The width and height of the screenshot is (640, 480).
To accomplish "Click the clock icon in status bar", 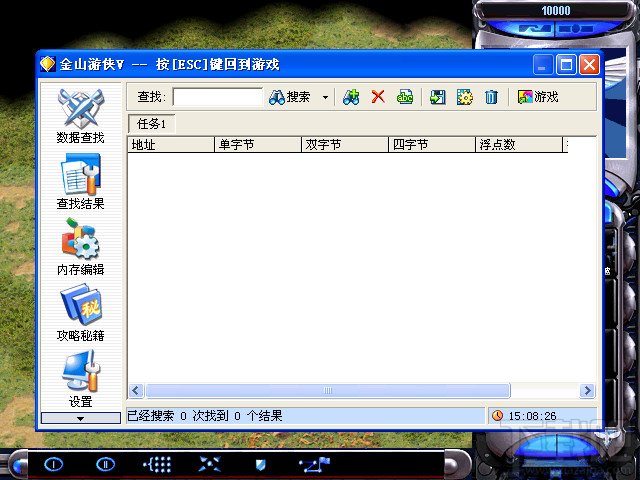I will click(x=497, y=416).
